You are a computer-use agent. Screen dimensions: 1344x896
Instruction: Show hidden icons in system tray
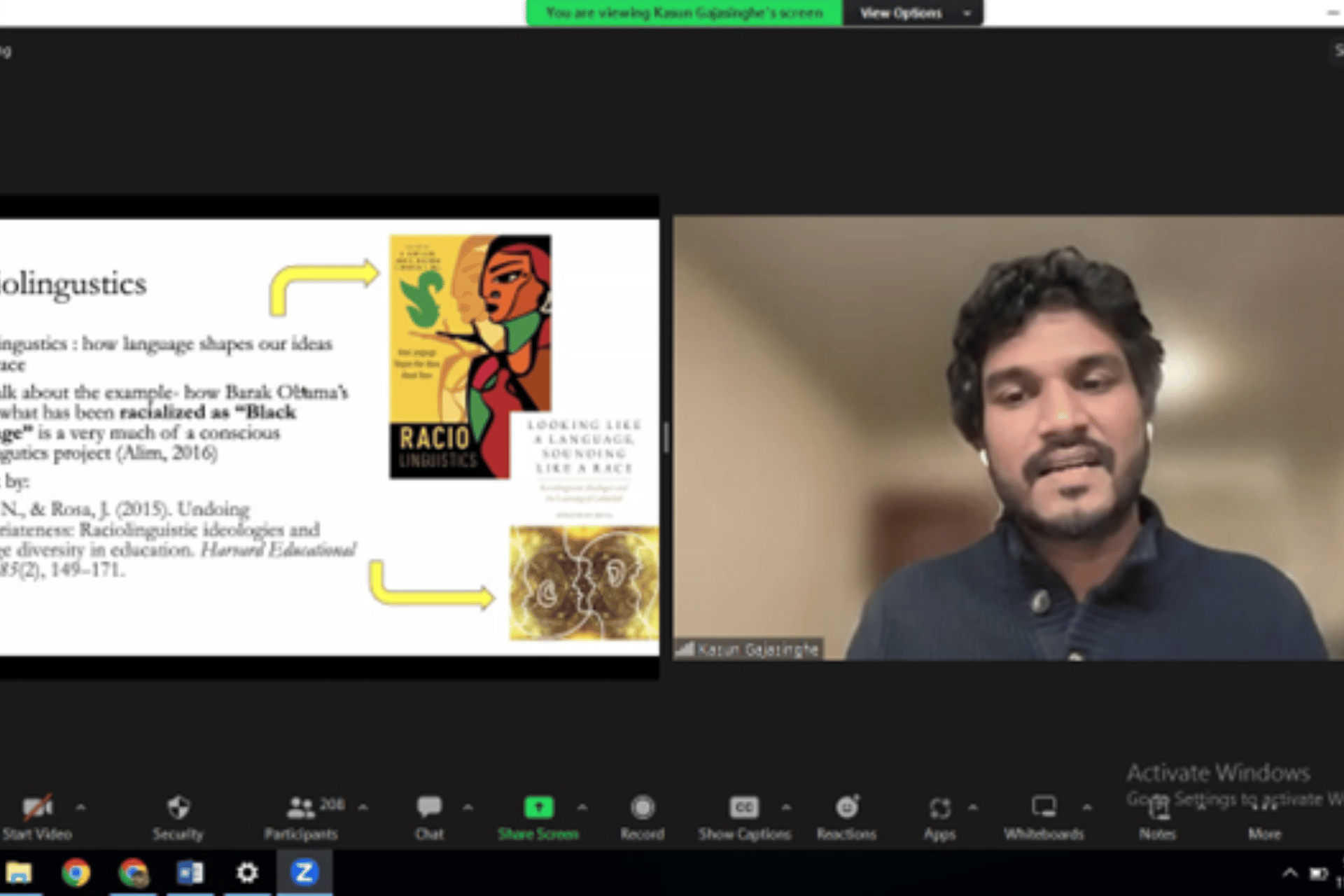click(x=1289, y=874)
